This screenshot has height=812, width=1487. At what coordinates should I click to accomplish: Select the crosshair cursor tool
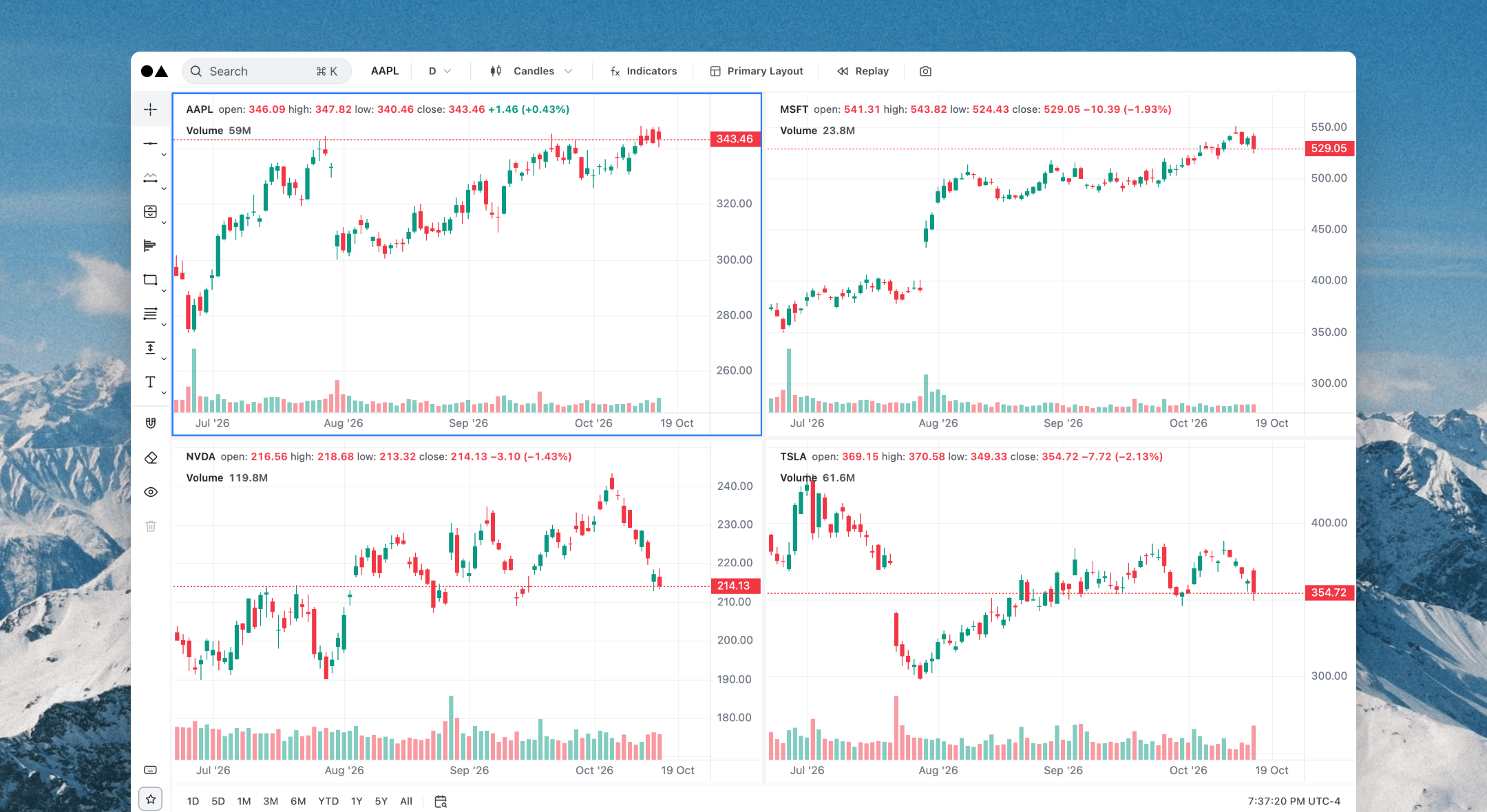coord(150,109)
